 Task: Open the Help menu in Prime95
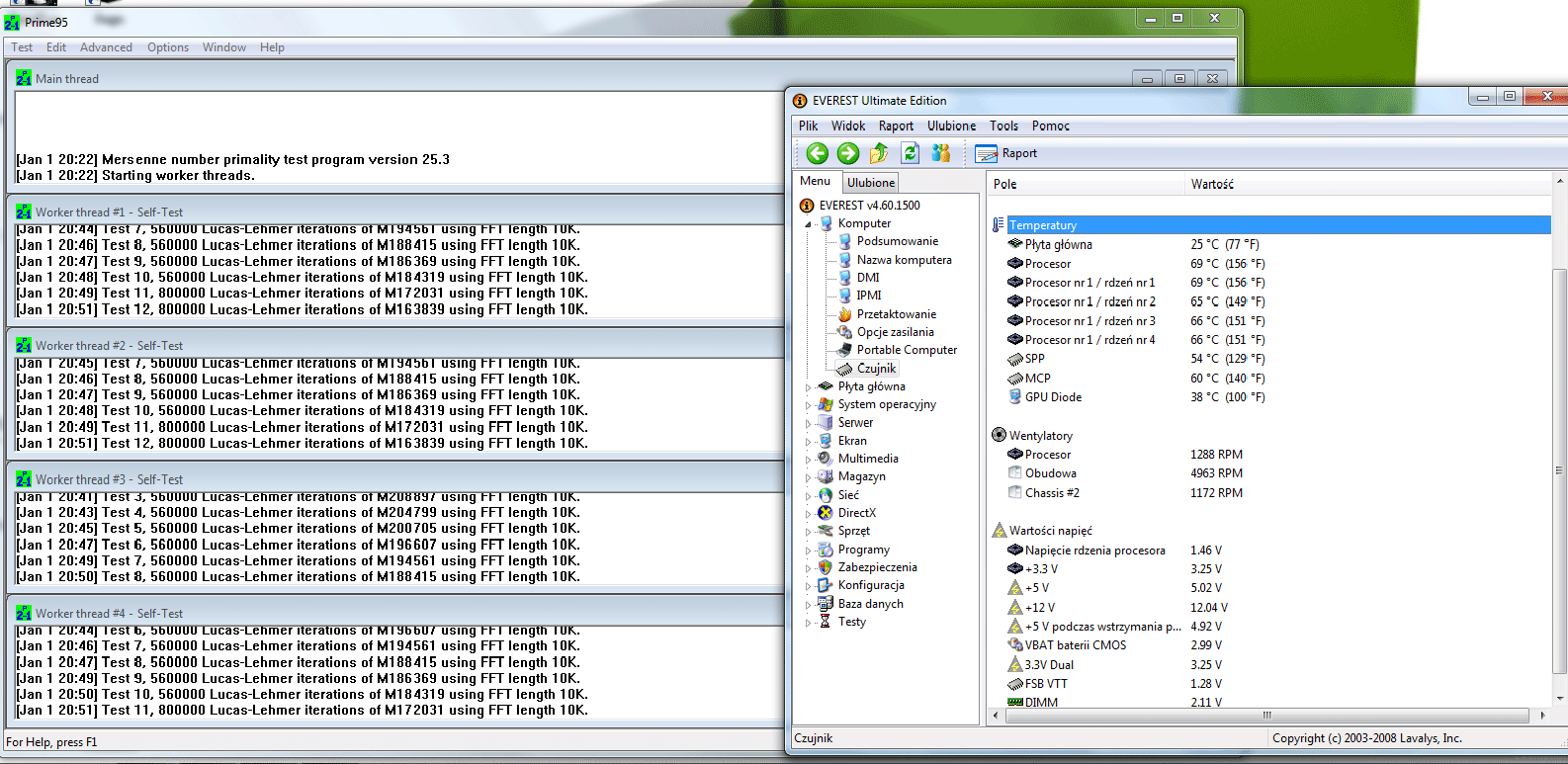pyautogui.click(x=272, y=47)
